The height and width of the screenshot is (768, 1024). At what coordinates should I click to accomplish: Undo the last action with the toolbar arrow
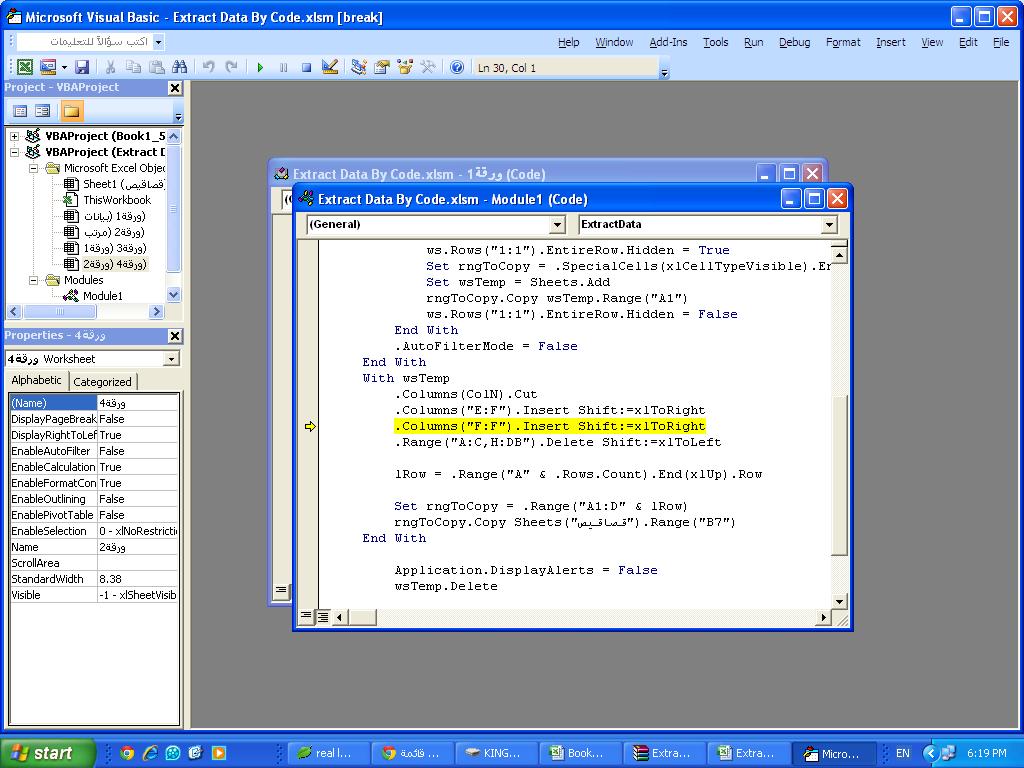click(x=208, y=67)
